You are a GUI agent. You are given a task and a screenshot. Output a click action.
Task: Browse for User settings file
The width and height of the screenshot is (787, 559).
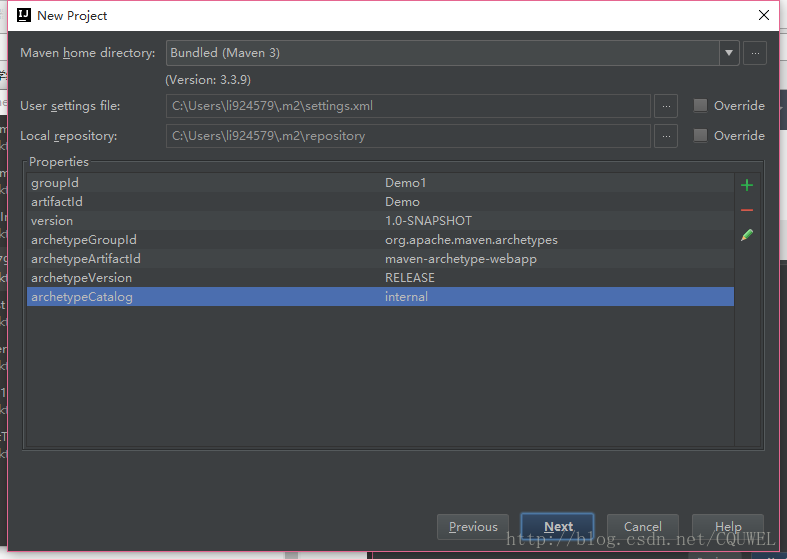[x=666, y=106]
